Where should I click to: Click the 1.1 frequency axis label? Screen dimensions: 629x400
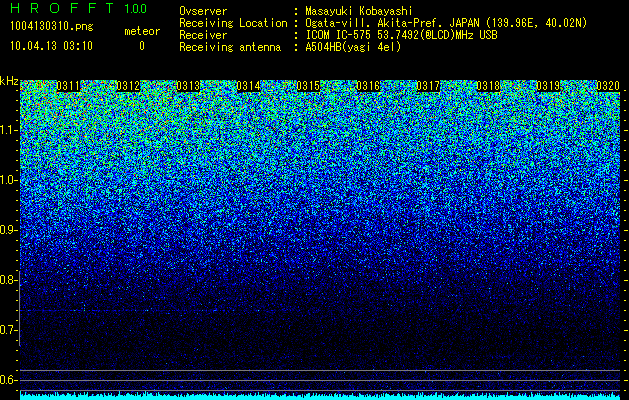click(x=8, y=130)
